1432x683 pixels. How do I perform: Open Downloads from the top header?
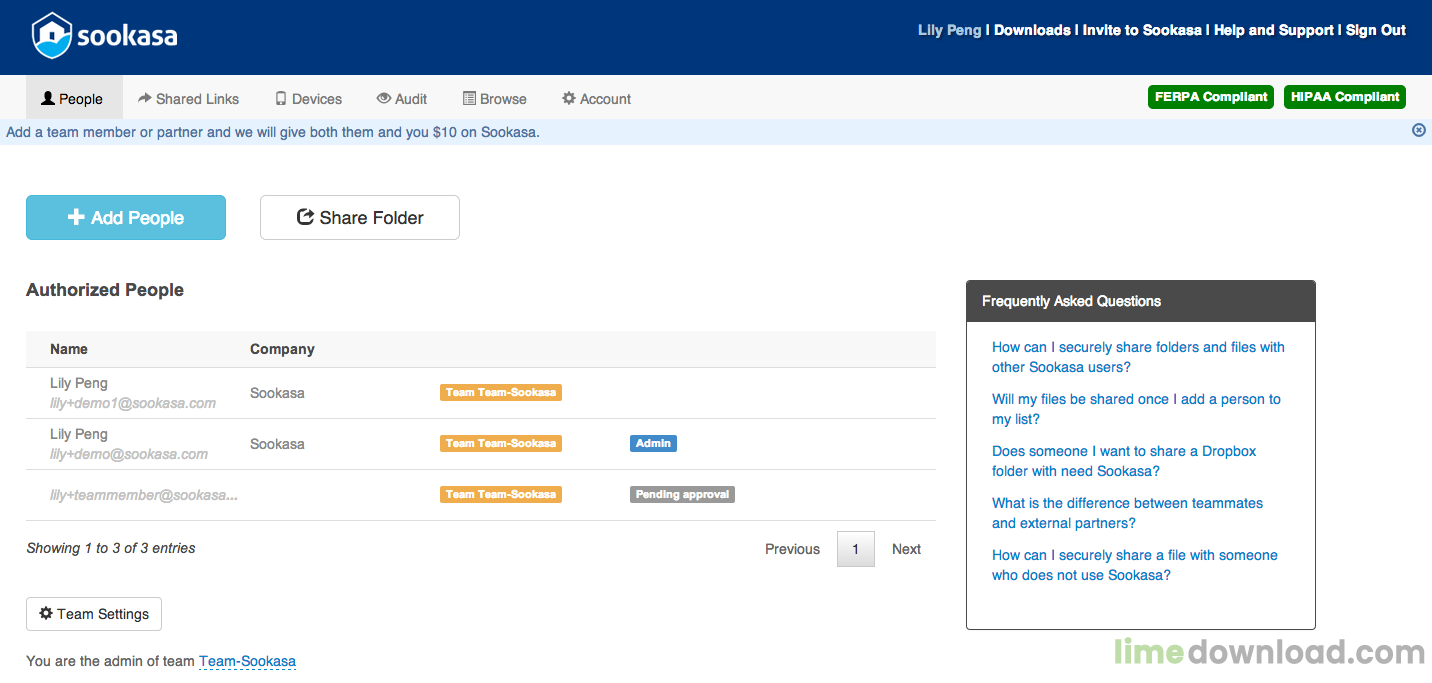pyautogui.click(x=1032, y=30)
